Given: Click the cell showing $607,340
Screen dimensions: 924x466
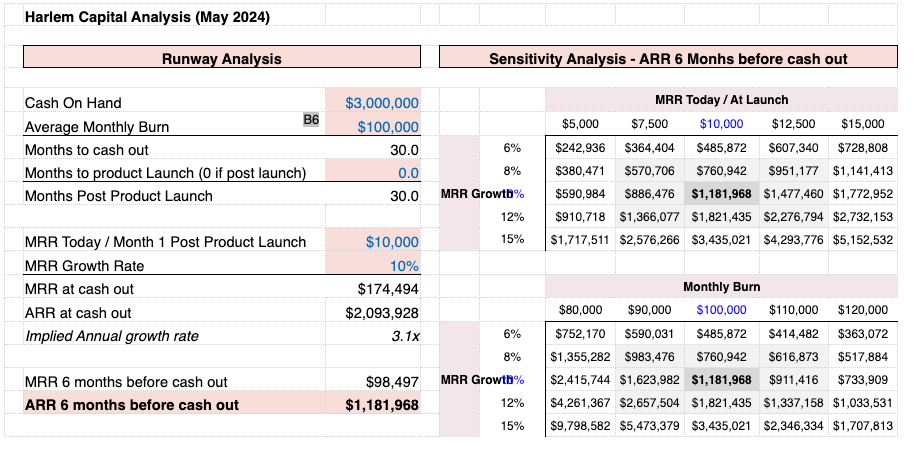Looking at the screenshot, I should click(x=793, y=148).
